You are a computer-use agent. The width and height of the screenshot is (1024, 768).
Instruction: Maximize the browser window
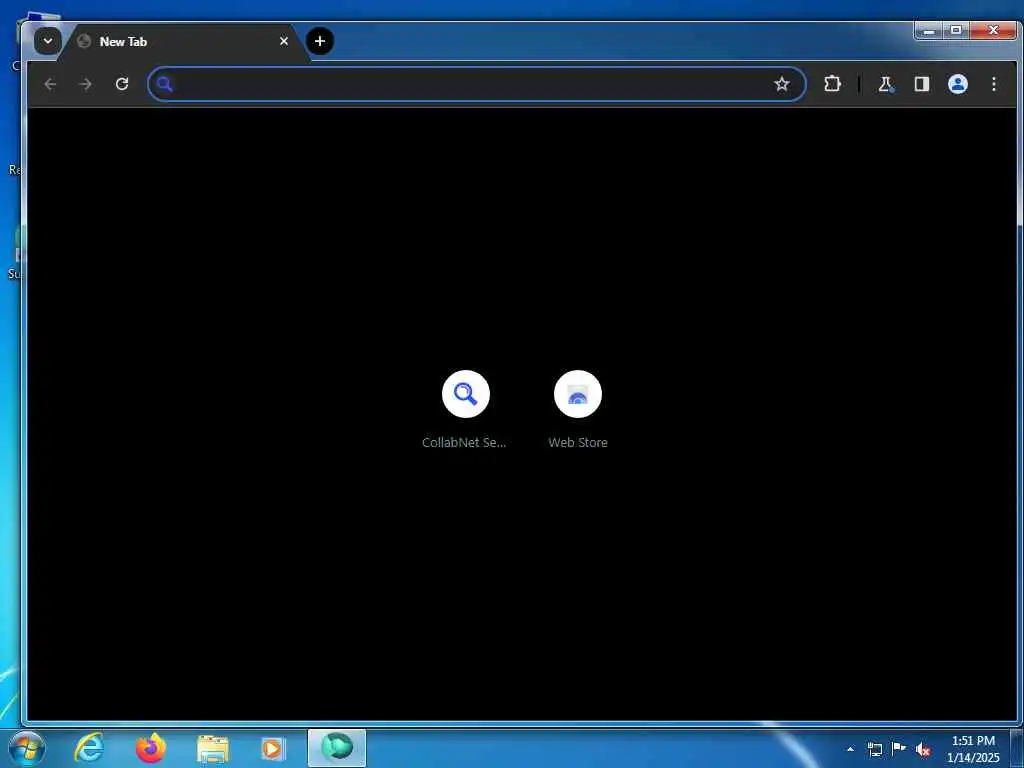click(956, 30)
